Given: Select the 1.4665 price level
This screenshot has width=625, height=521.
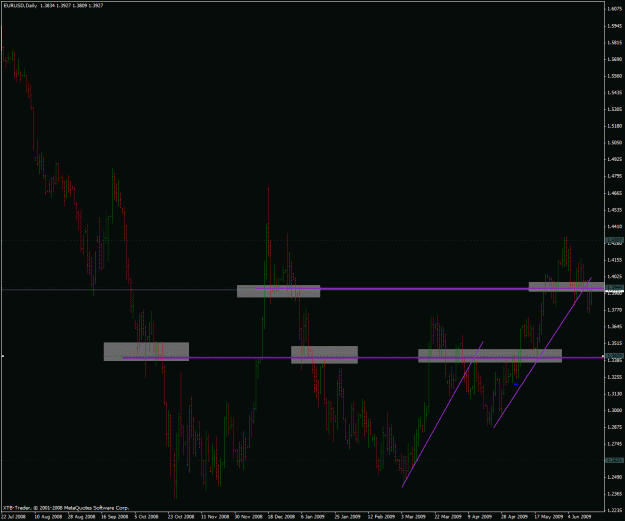Looking at the screenshot, I should point(614,193).
